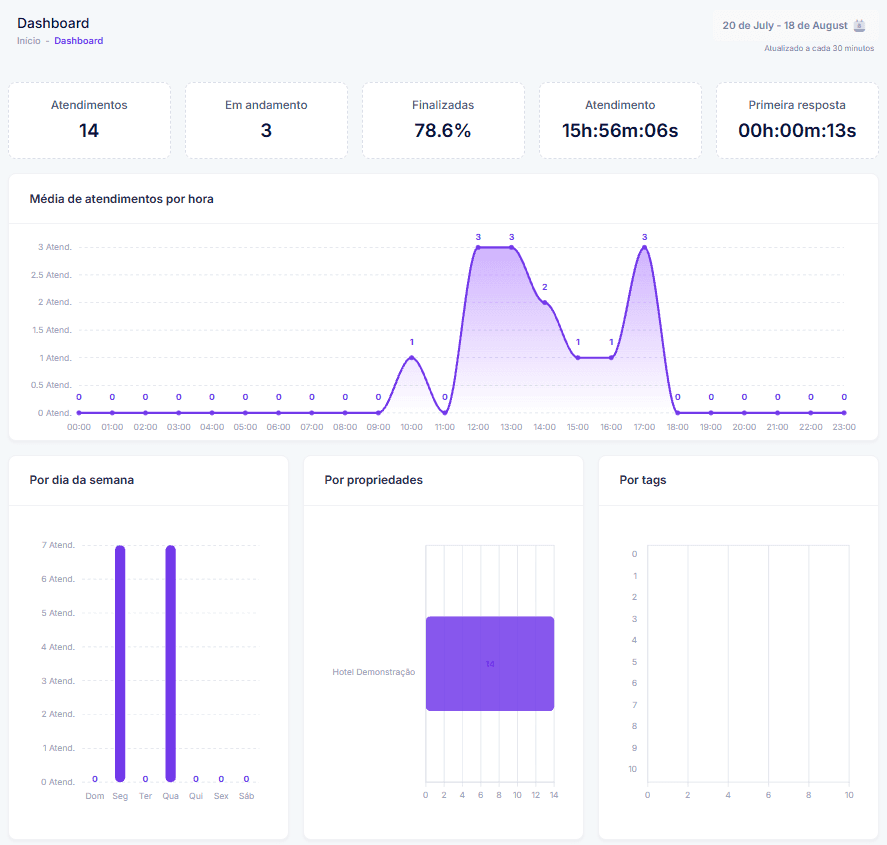Click the Seg bar in weekday chart

tap(120, 663)
